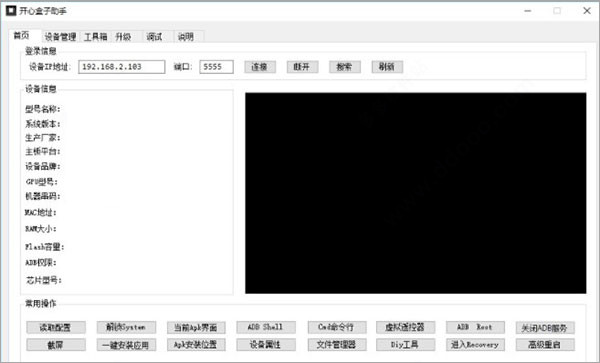Click the 生产厂家 label
The width and height of the screenshot is (600, 363).
[x=43, y=137]
